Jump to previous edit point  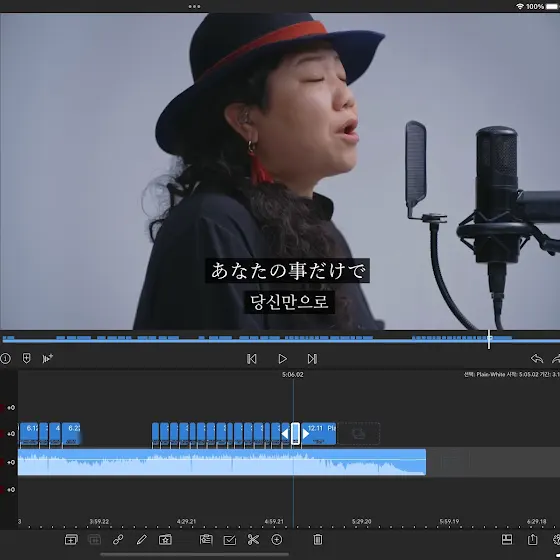pyautogui.click(x=251, y=359)
